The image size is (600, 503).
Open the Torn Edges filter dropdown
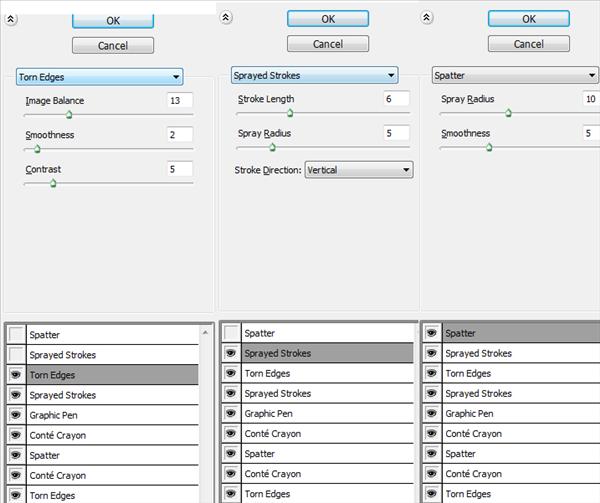99,77
